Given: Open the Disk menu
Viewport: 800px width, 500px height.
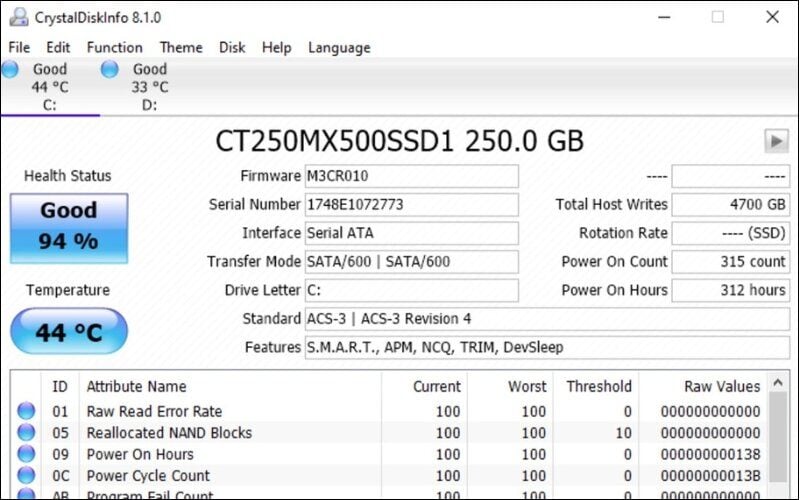Looking at the screenshot, I should coord(232,47).
